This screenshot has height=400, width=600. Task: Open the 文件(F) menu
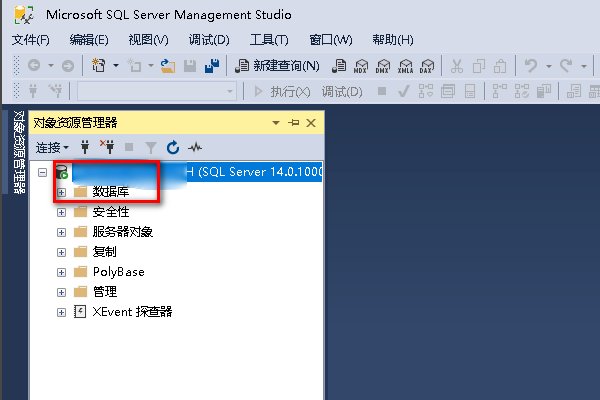(x=31, y=39)
